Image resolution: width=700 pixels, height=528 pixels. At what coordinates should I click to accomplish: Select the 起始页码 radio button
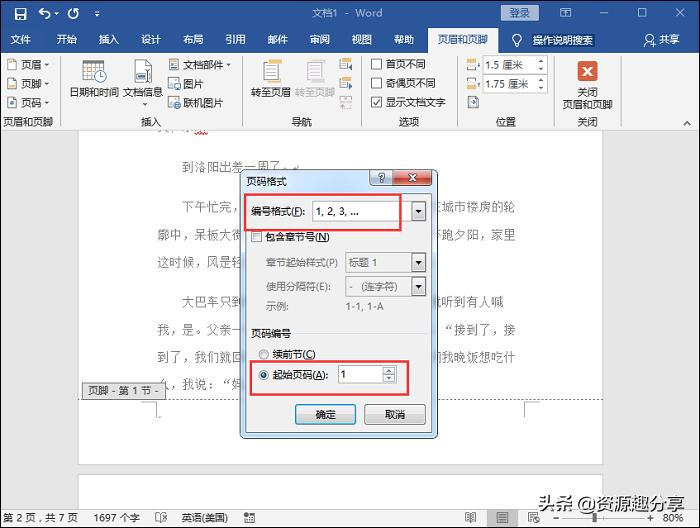(x=264, y=375)
